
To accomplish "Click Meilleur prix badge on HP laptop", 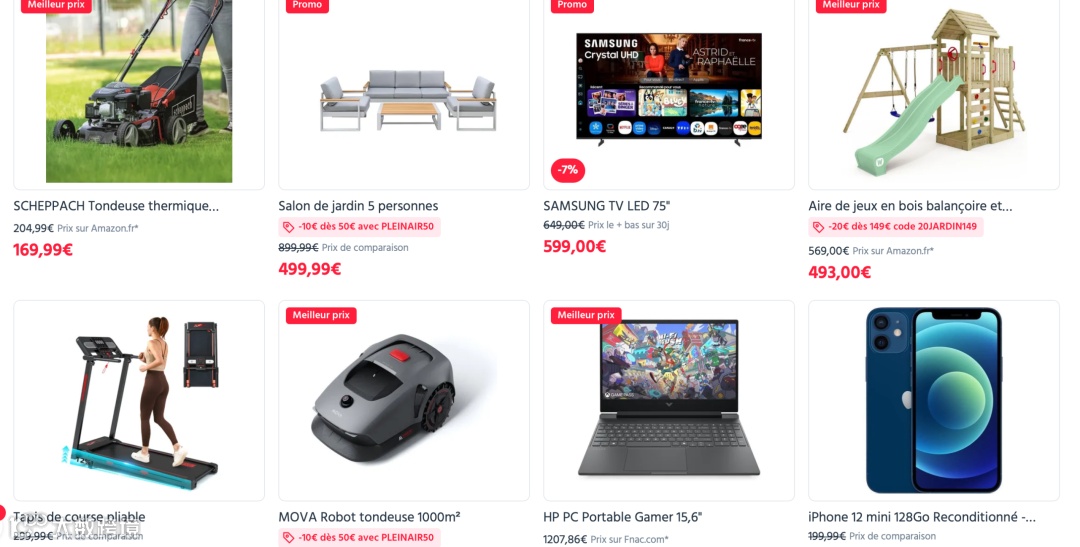I will pyautogui.click(x=586, y=315).
